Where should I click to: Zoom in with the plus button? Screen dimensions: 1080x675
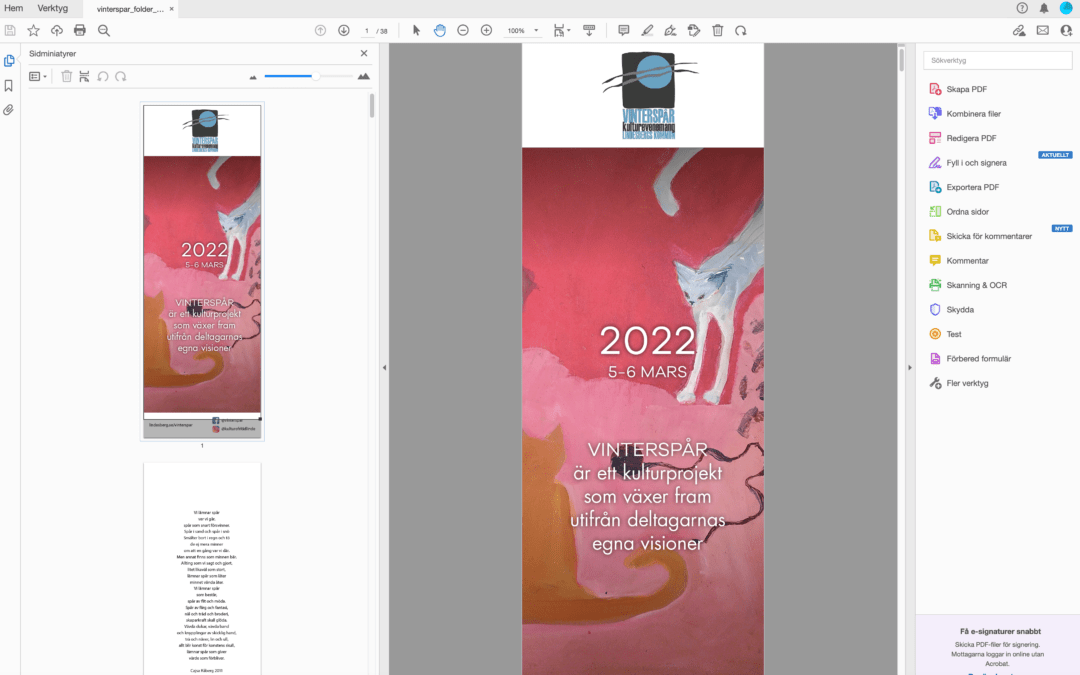click(486, 30)
